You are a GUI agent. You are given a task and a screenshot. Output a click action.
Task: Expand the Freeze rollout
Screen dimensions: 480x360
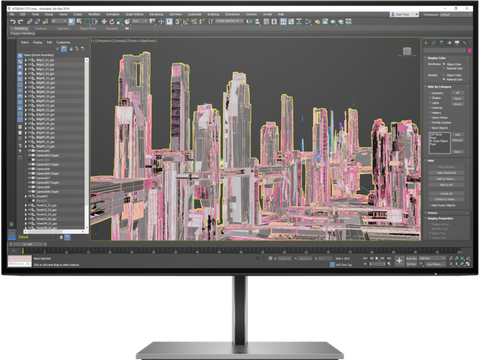pos(432,213)
